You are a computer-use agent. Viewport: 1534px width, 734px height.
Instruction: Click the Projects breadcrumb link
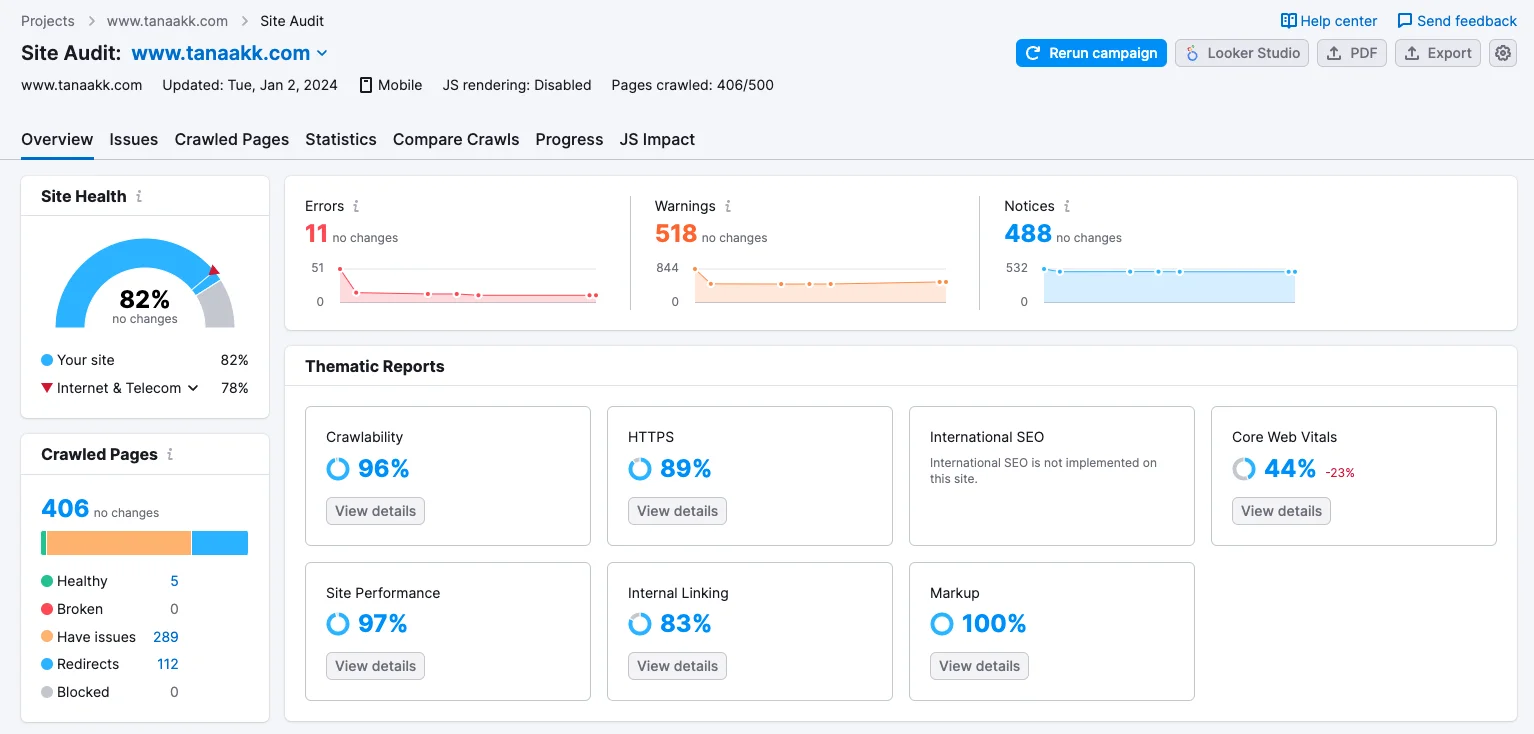48,21
